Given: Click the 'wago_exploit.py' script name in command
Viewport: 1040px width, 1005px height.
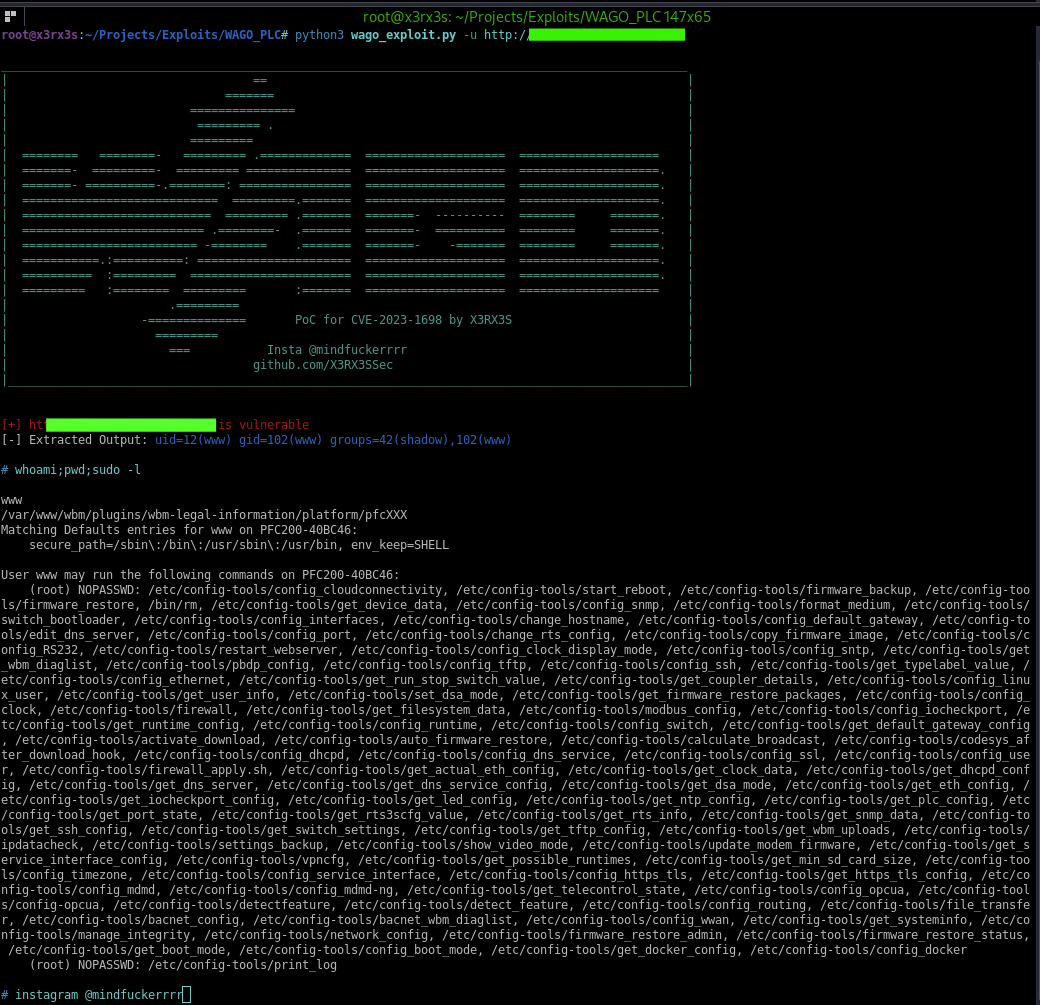Looking at the screenshot, I should click(403, 35).
